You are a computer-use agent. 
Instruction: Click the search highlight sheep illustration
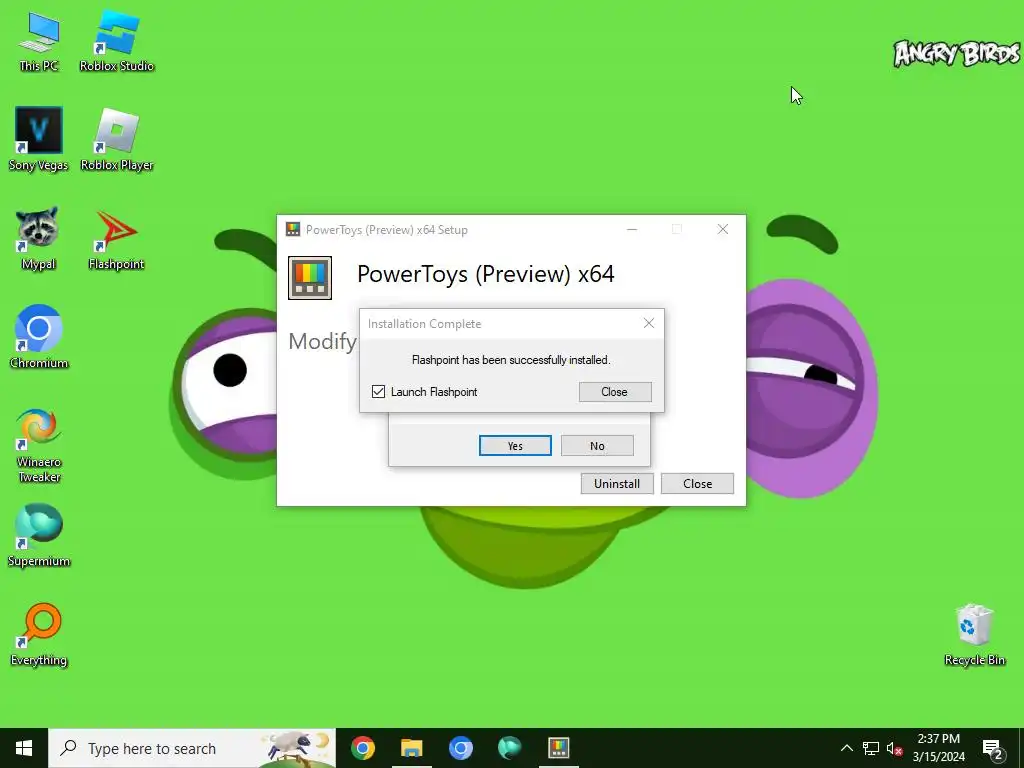tap(295, 748)
